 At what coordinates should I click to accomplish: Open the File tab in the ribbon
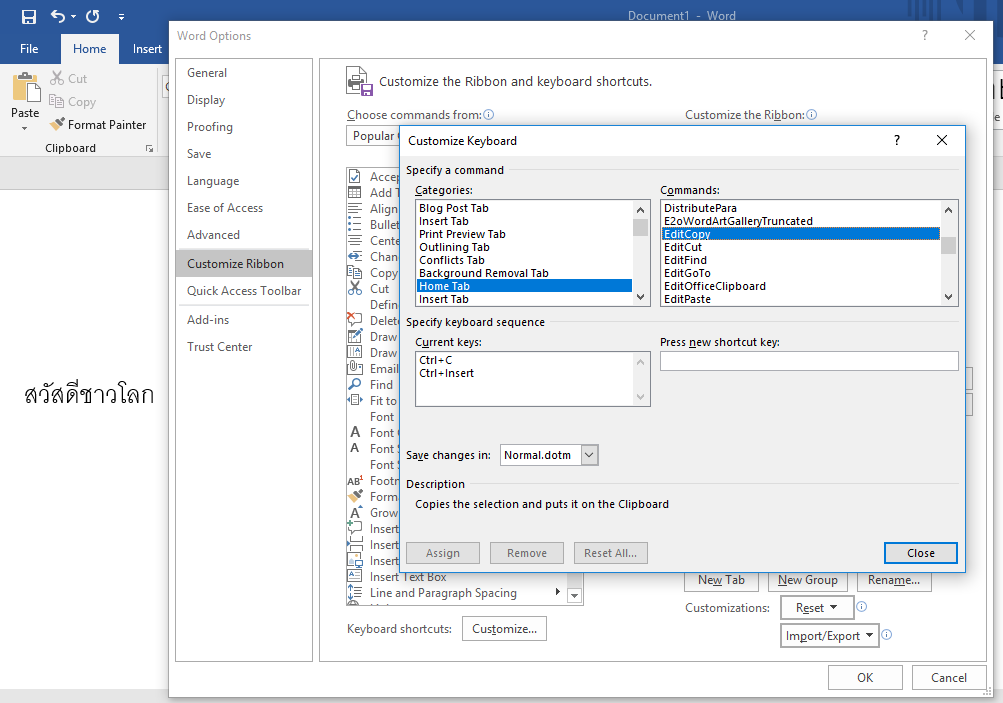(29, 49)
